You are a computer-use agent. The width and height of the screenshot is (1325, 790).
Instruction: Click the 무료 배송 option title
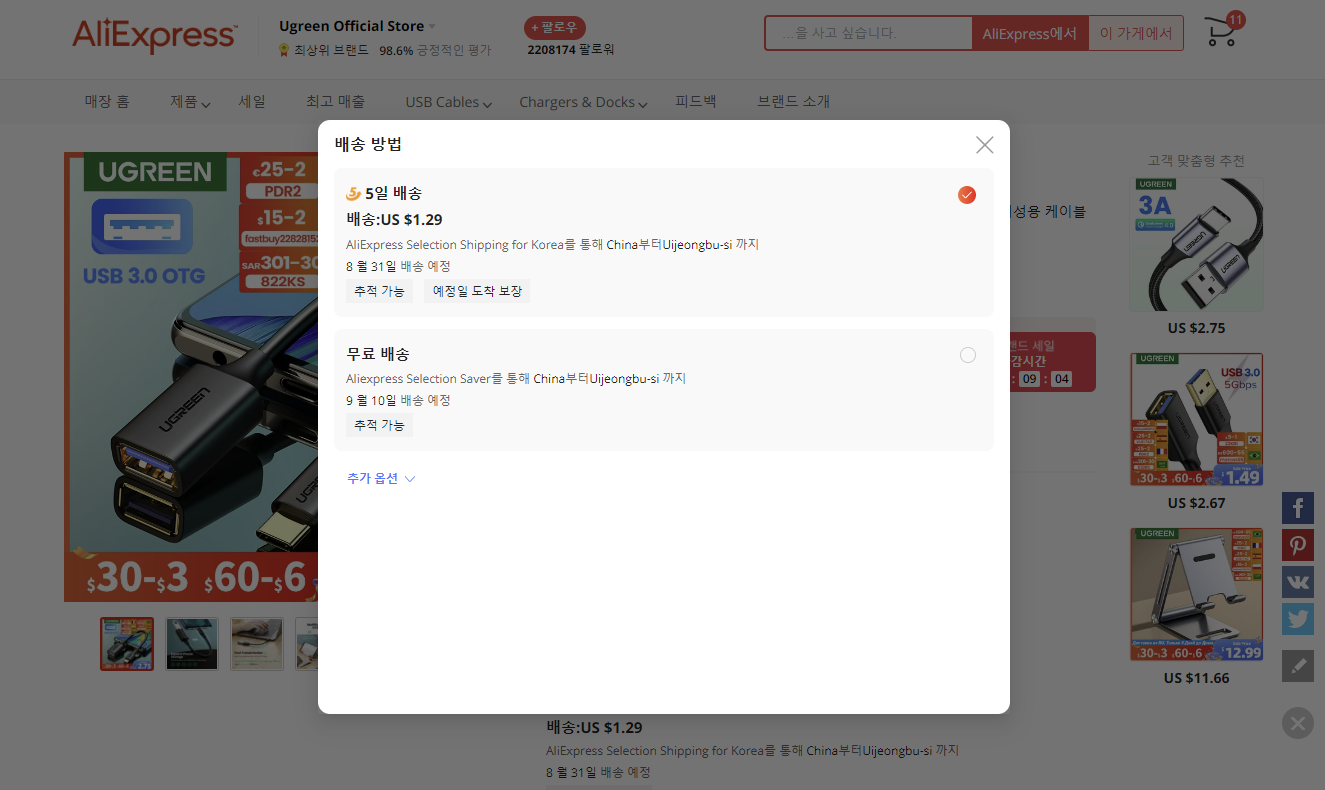[x=378, y=354]
